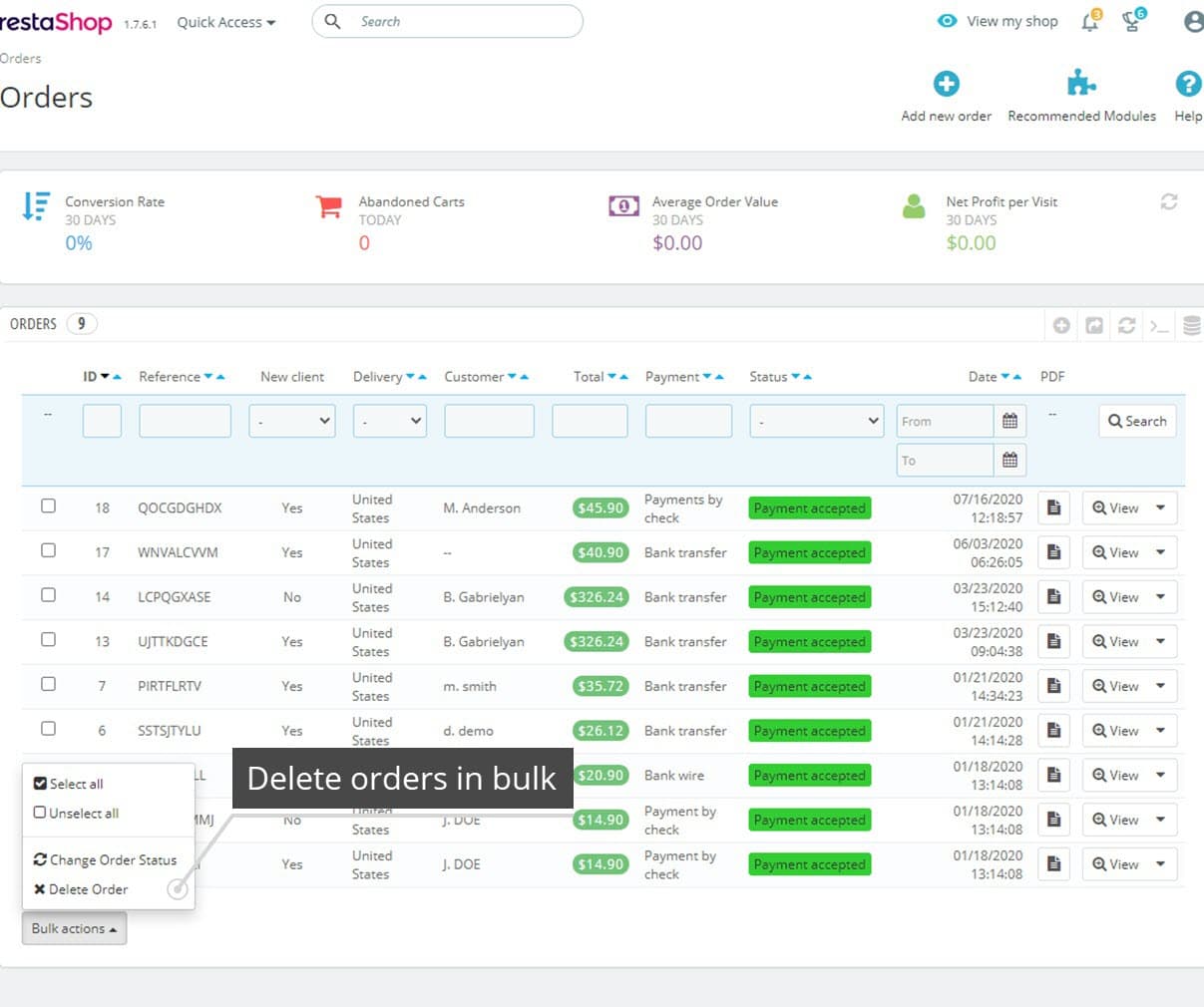Screen dimensions: 1204x1007
Task: Choose Select all in bulk menu
Action: tap(69, 784)
